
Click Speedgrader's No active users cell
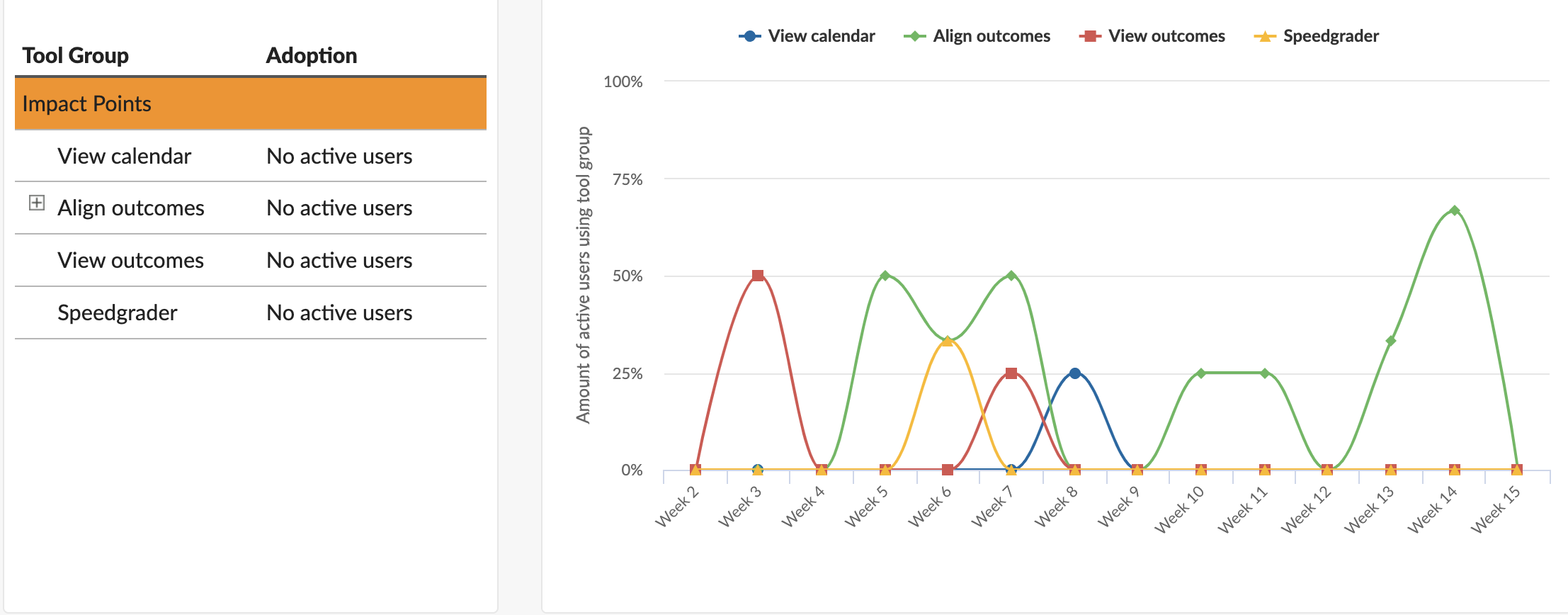(339, 312)
